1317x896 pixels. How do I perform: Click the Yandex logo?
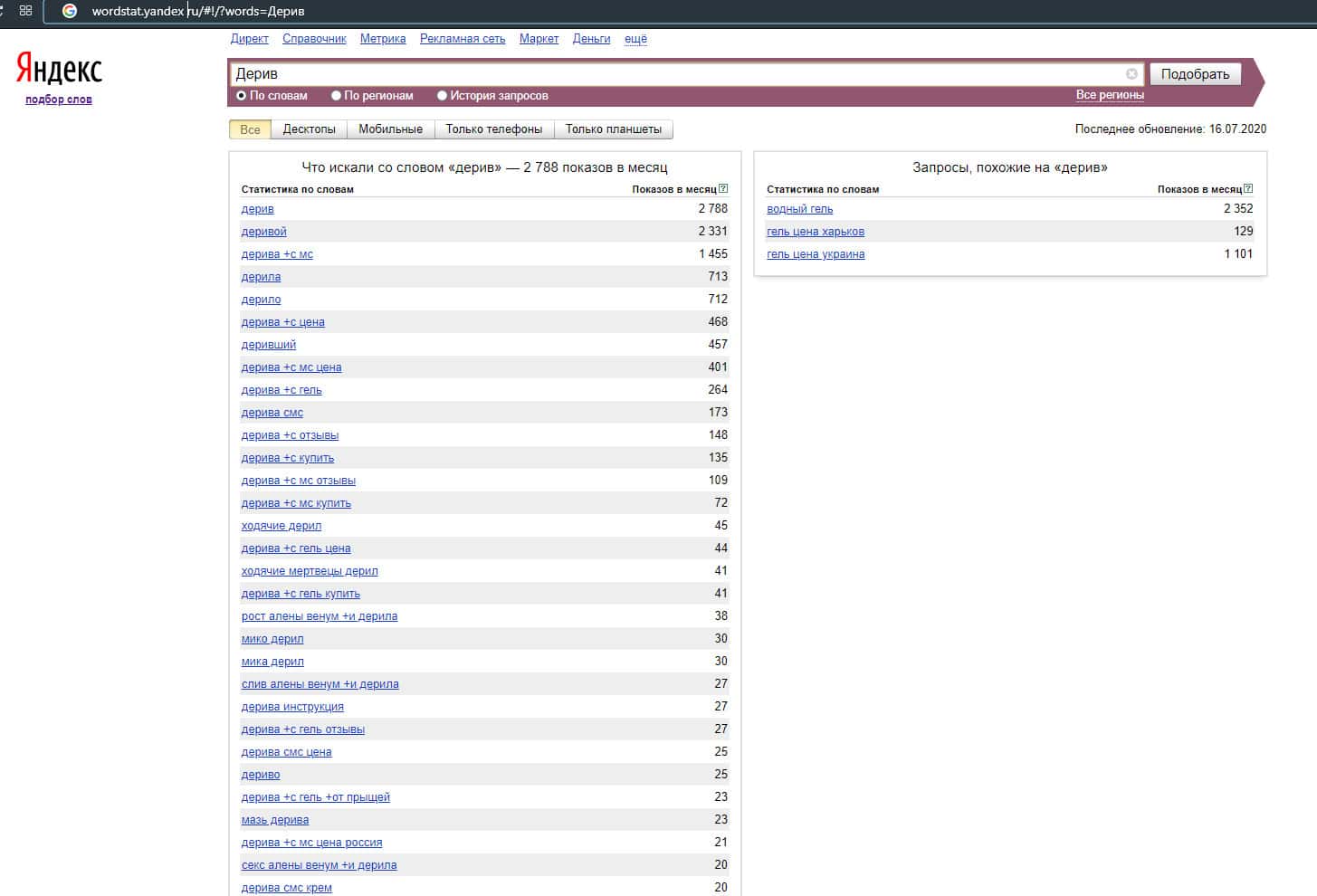click(x=59, y=69)
